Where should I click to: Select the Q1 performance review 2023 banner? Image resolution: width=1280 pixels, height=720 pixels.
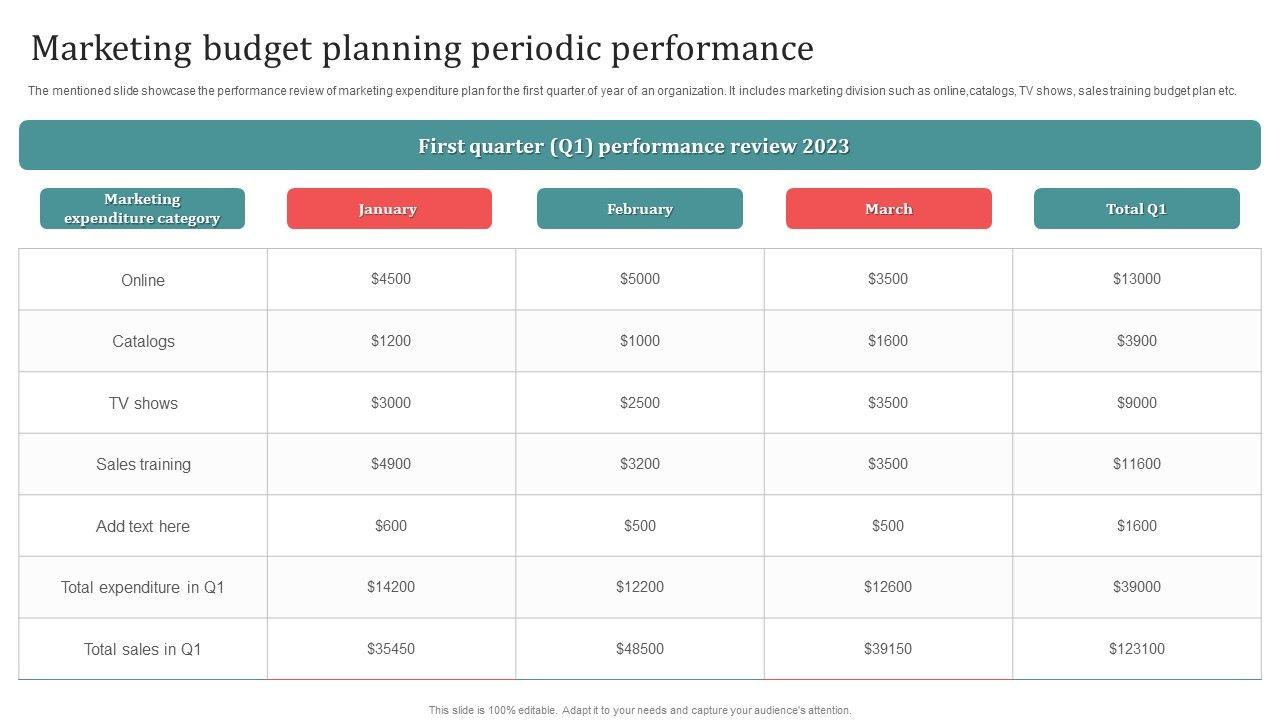click(x=639, y=146)
